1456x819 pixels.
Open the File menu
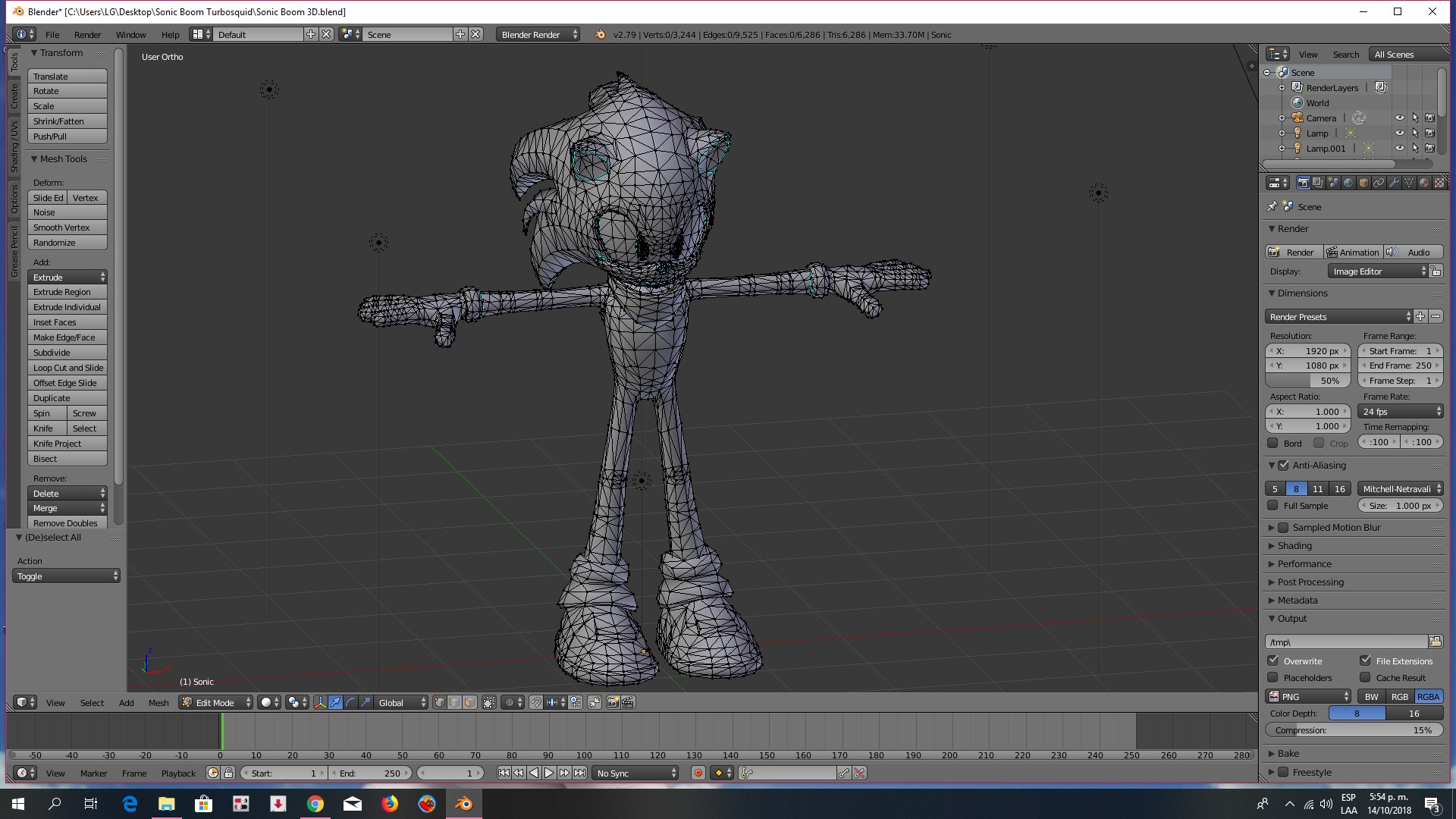coord(52,35)
